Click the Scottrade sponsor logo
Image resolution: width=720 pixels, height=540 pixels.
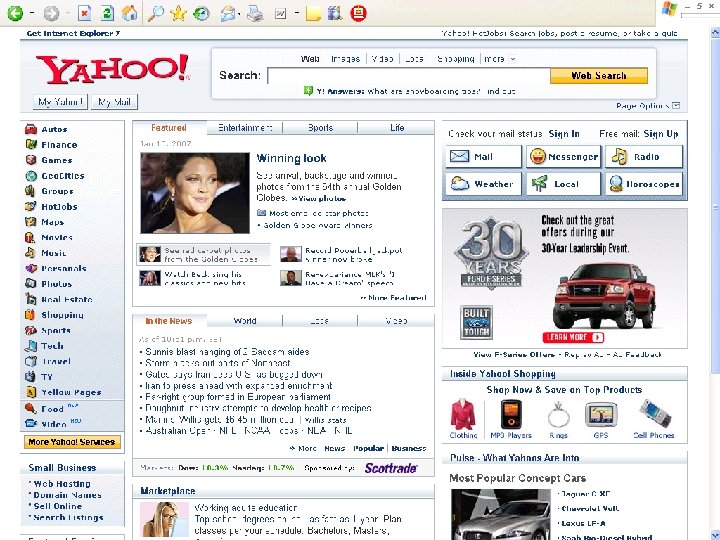click(391, 468)
